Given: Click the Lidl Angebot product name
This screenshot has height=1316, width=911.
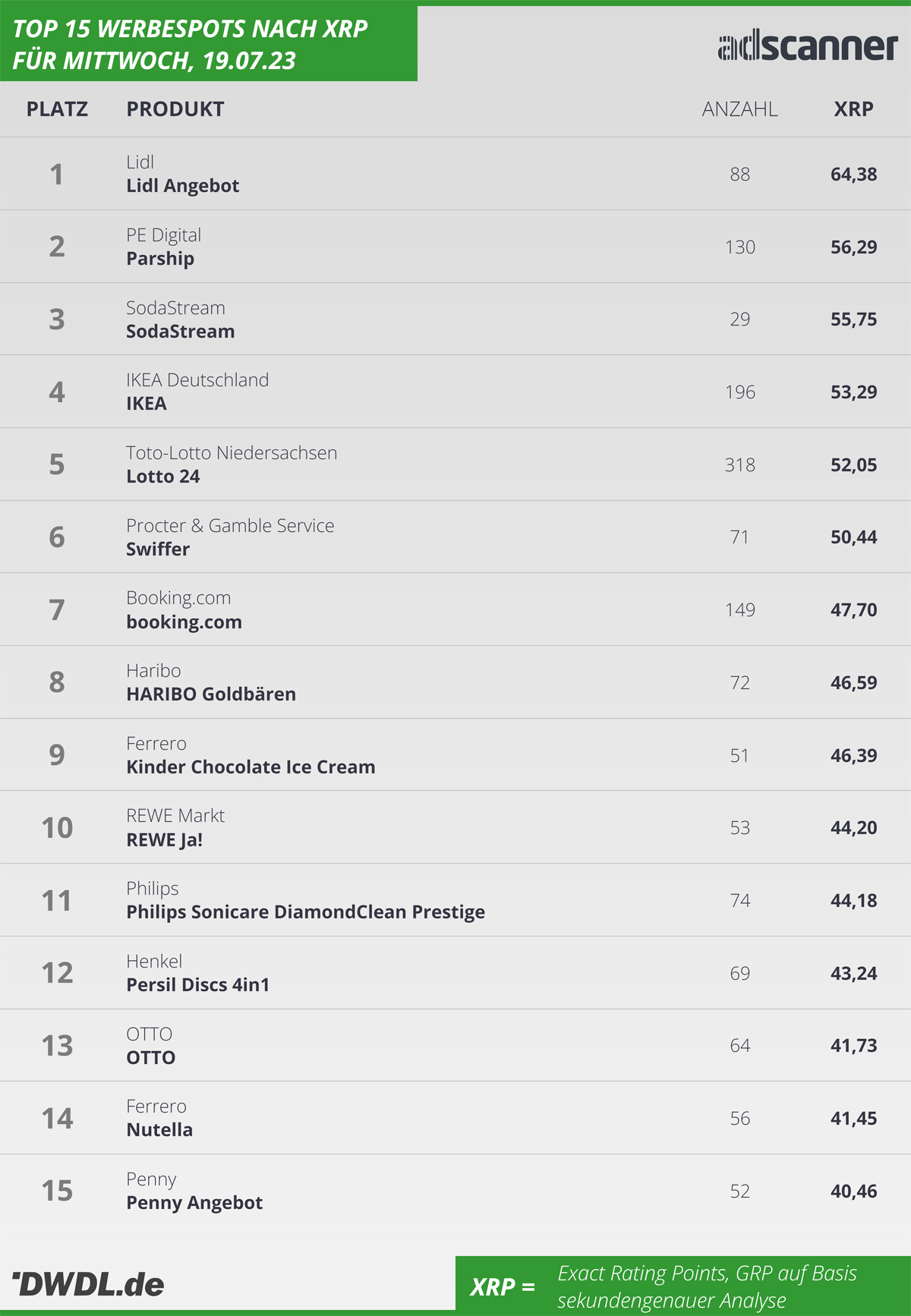Looking at the screenshot, I should (183, 186).
